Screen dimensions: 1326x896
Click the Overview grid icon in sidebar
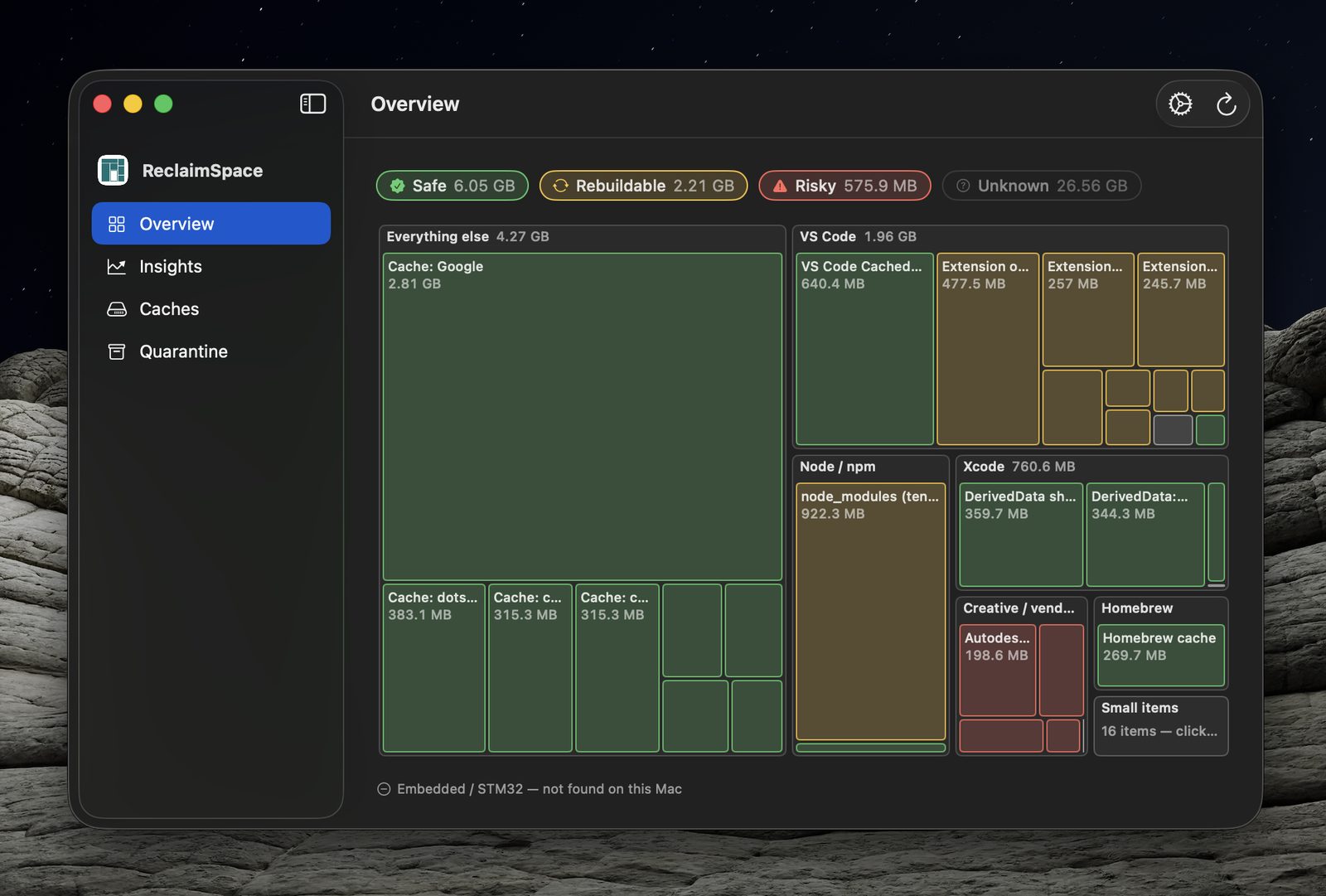(x=117, y=224)
